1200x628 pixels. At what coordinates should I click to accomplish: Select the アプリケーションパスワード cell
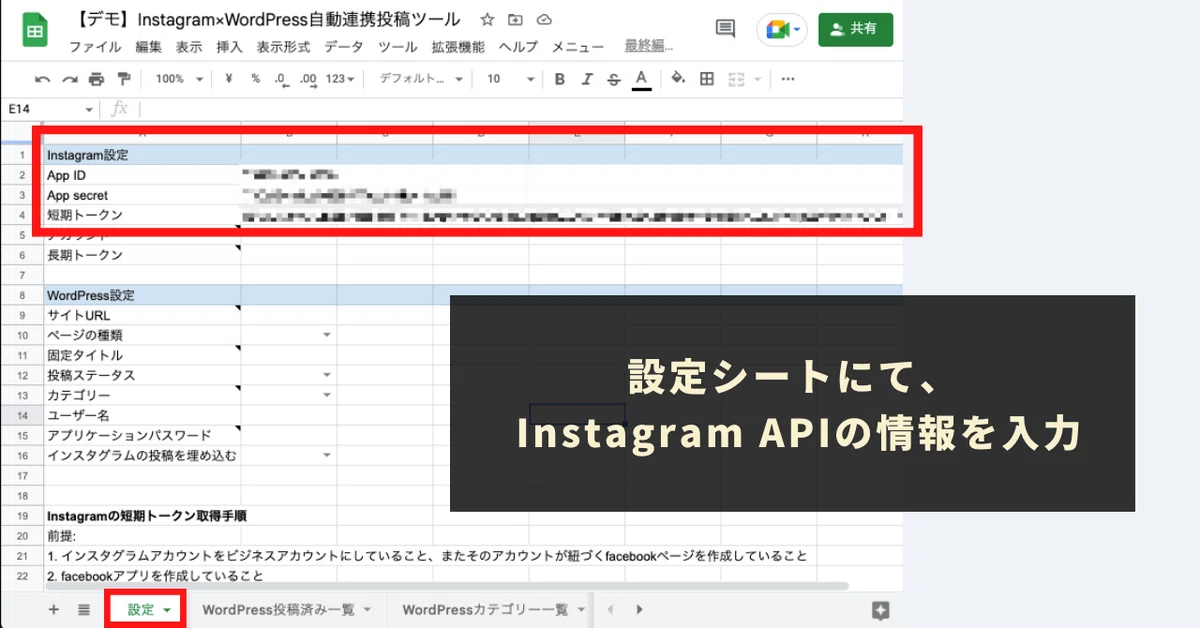142,435
